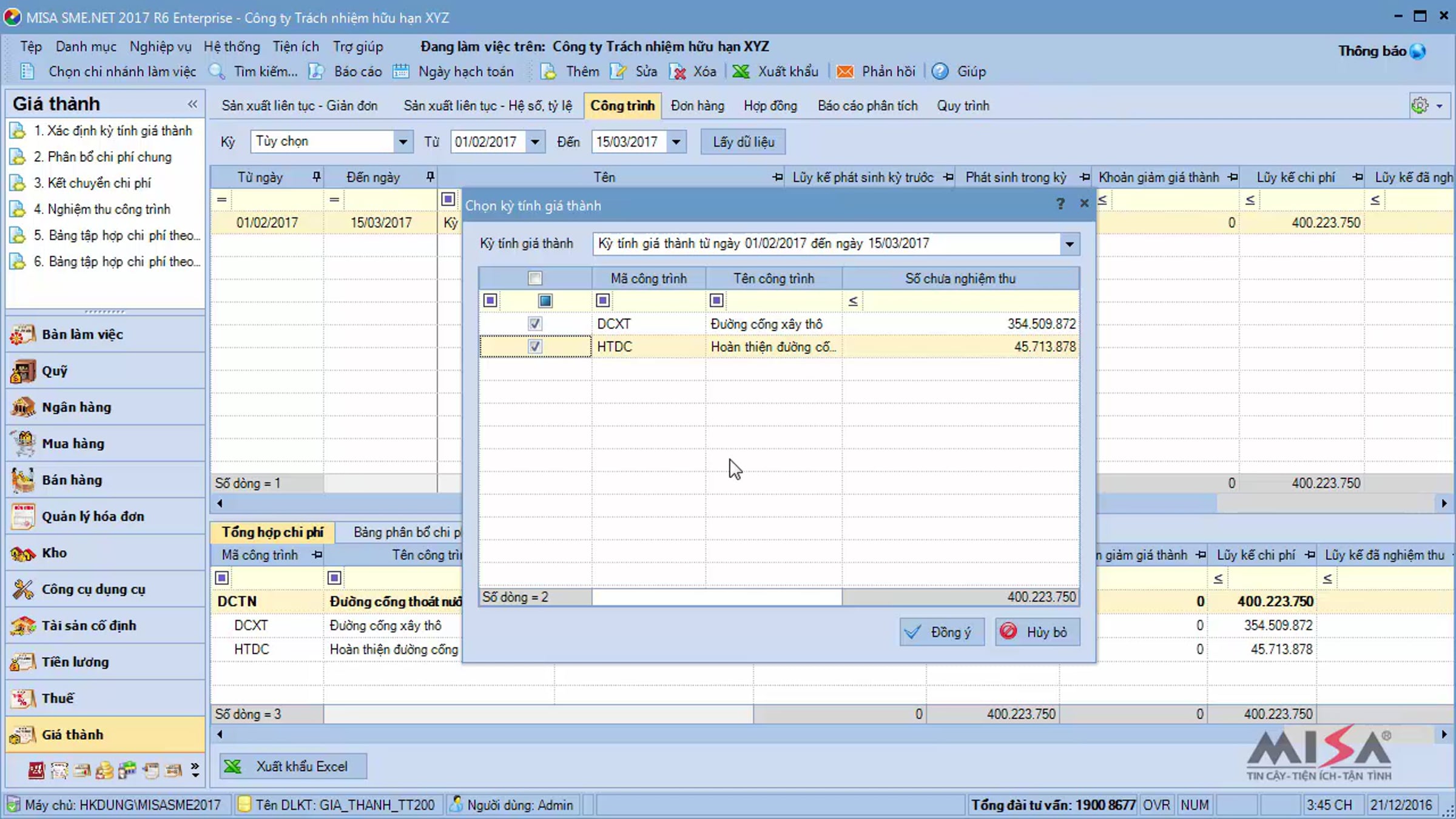The image size is (1456, 819).
Task: Click the Thông báo globe icon
Action: (1418, 52)
